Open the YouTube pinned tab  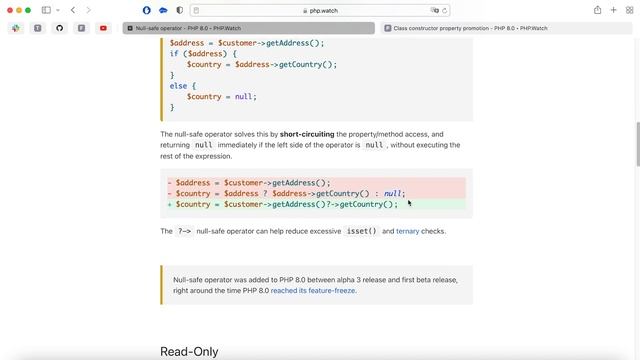pyautogui.click(x=103, y=28)
